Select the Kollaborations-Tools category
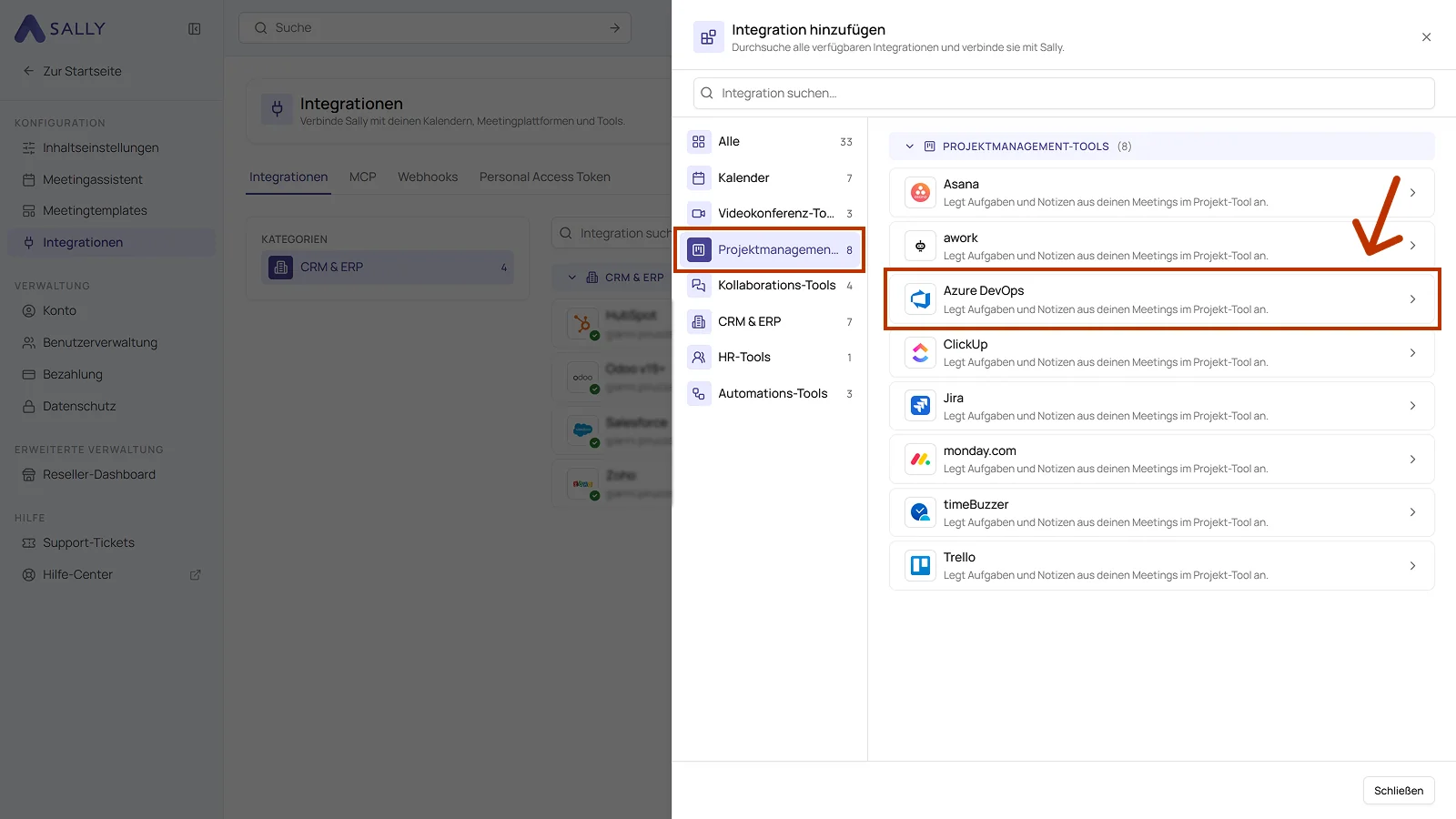 [770, 286]
